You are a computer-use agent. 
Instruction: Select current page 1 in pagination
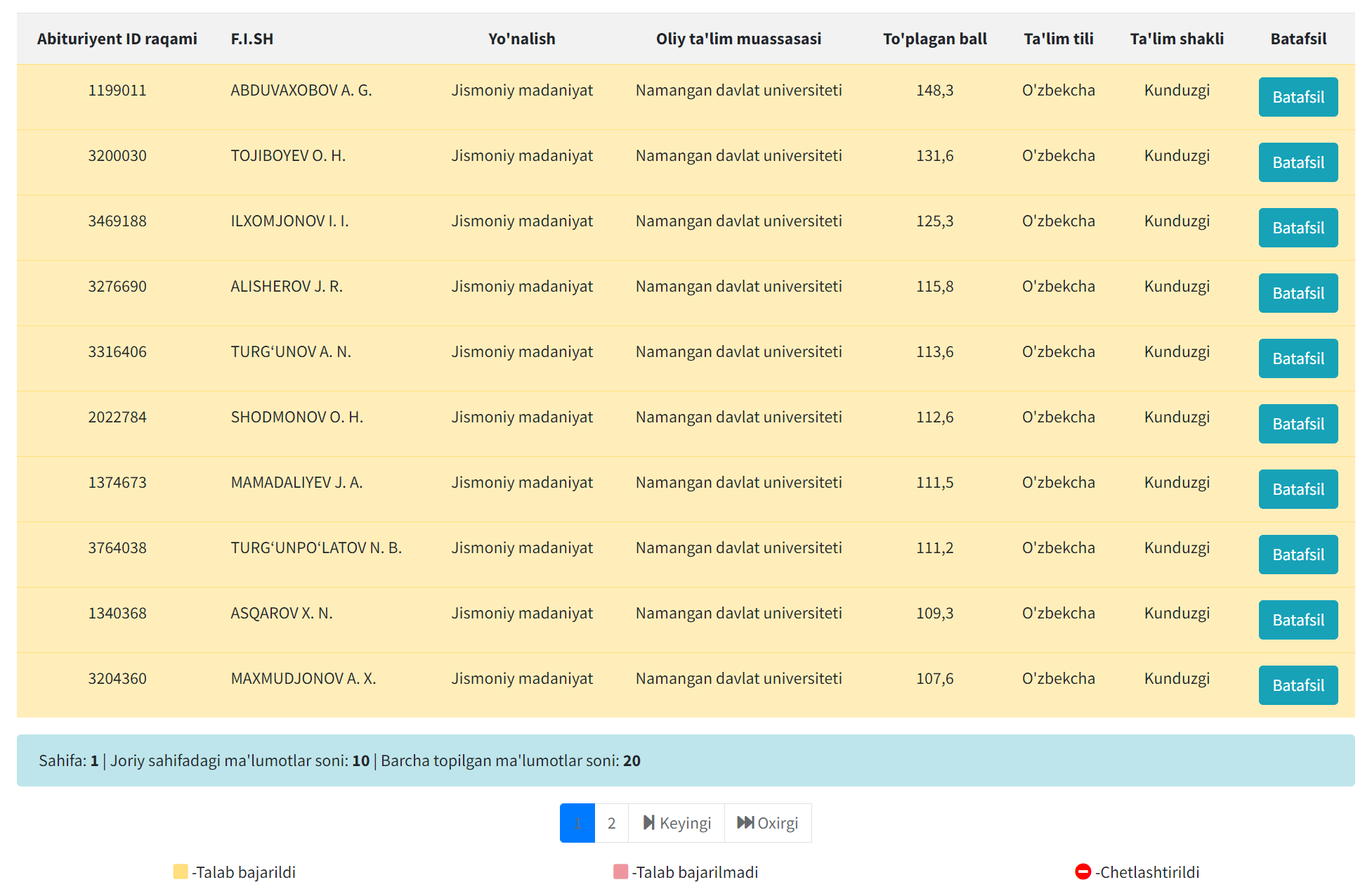(x=577, y=823)
